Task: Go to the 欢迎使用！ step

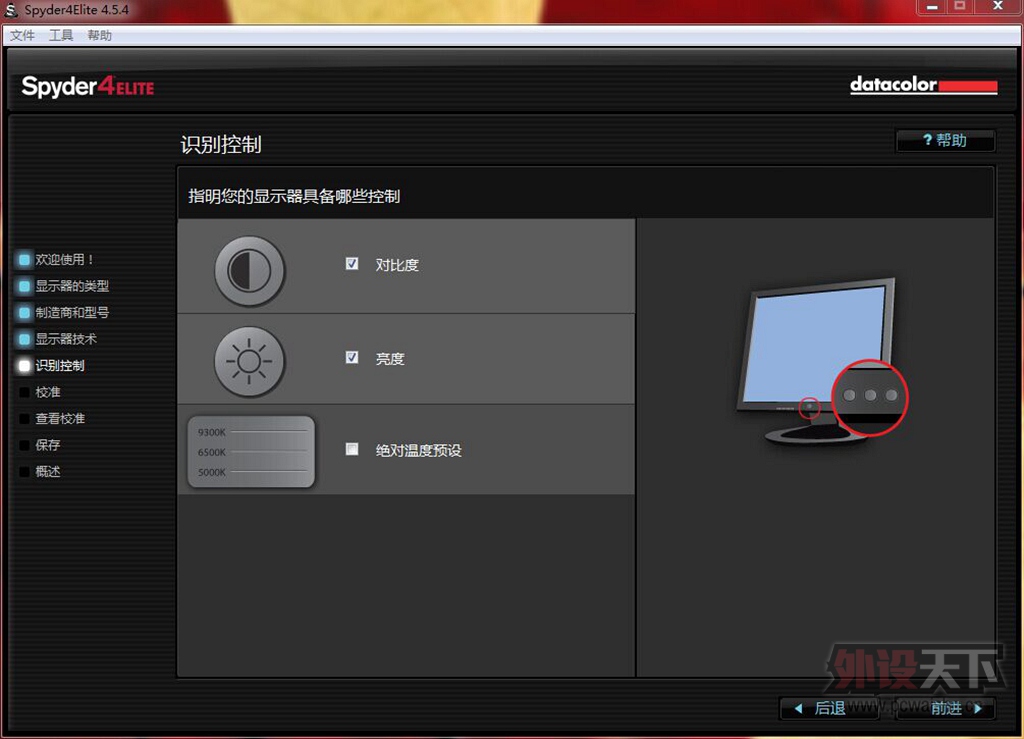Action: 64,260
